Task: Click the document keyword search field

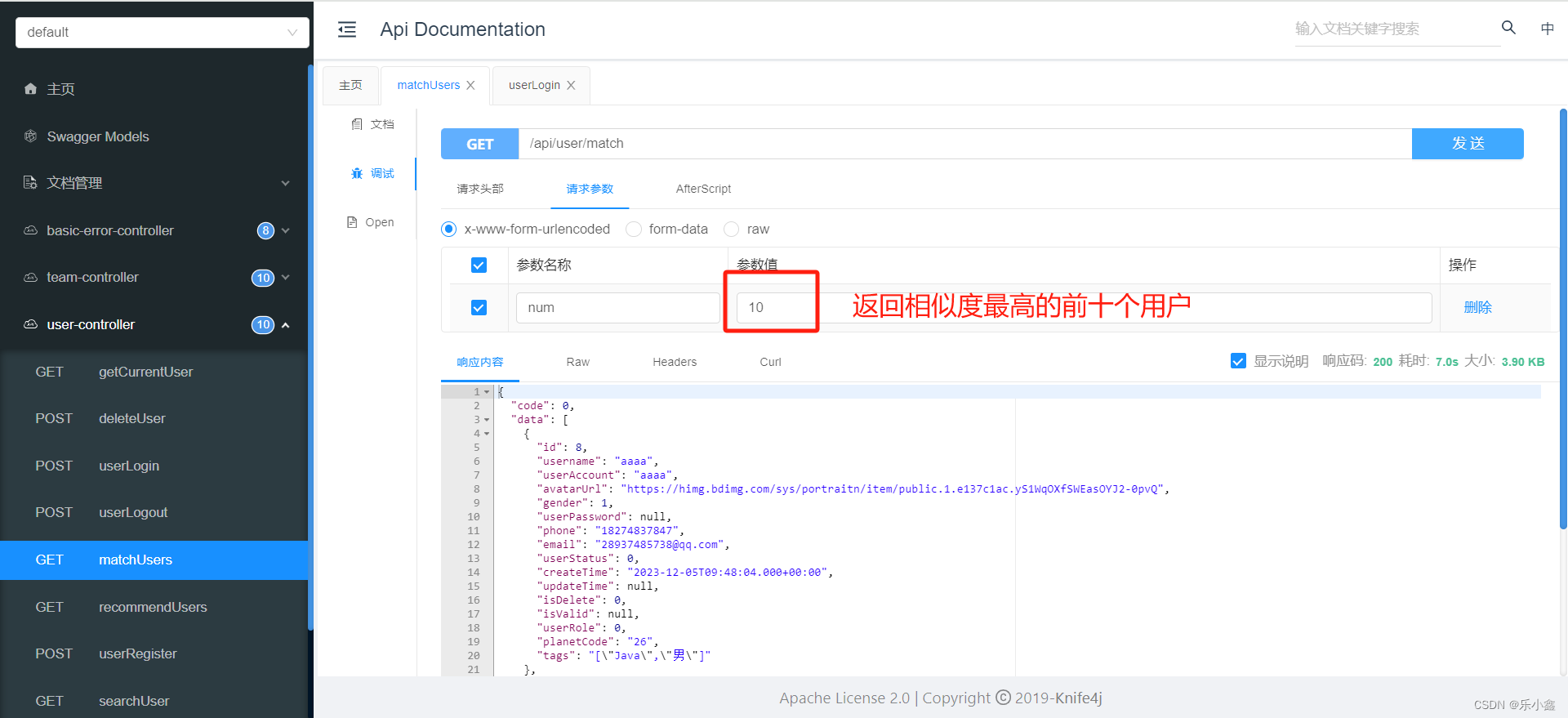Action: click(1397, 29)
